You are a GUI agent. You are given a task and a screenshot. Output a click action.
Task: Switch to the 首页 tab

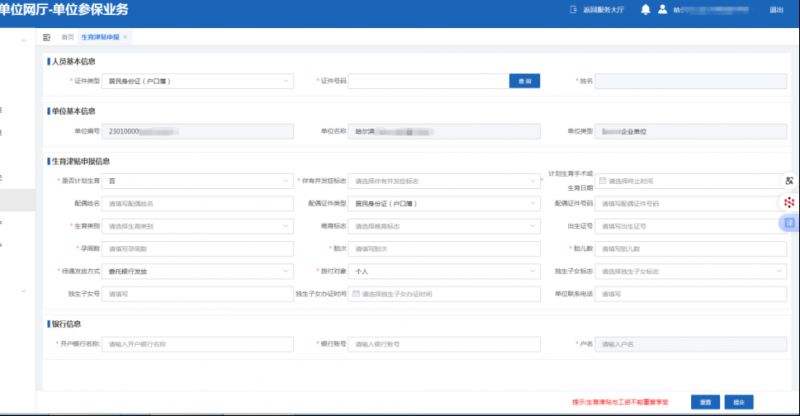(68, 36)
